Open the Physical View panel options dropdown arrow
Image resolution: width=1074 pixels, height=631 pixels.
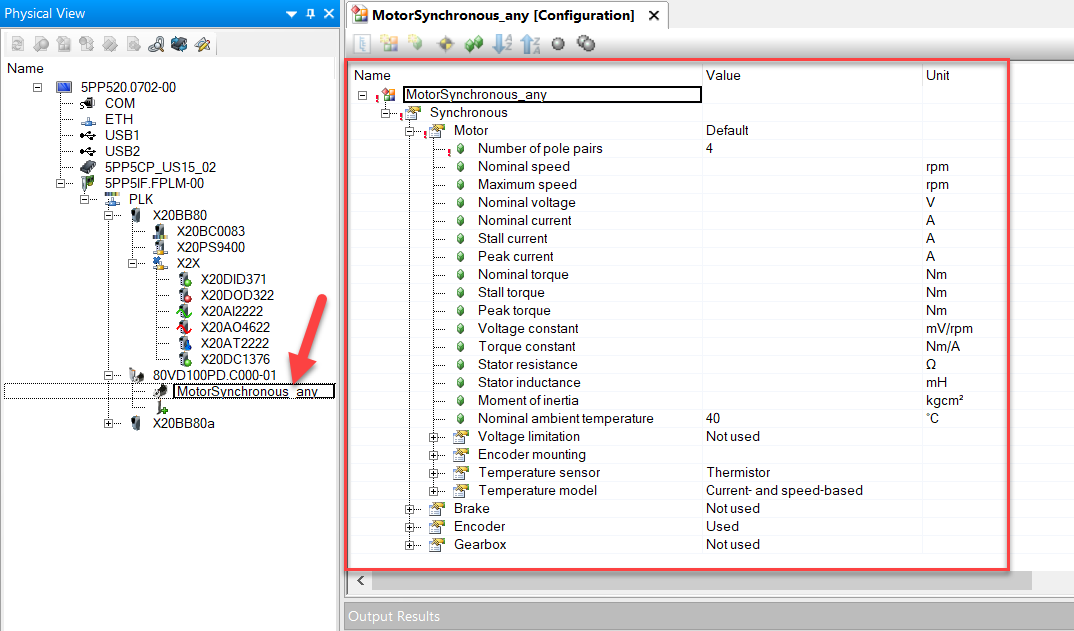[291, 14]
